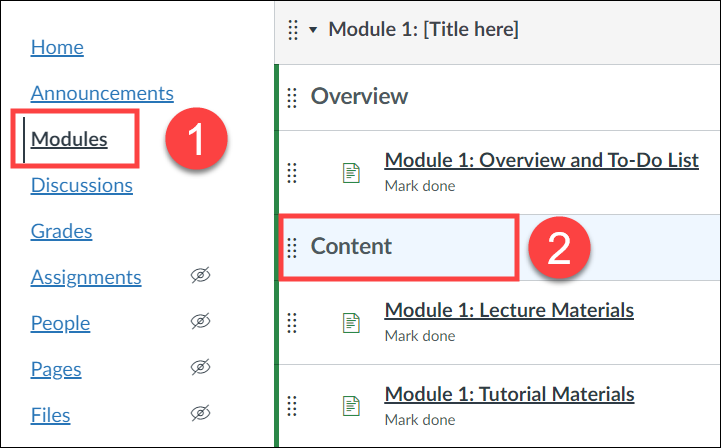Click drag handle for Tutorial Materials row
The width and height of the screenshot is (721, 448).
[x=292, y=406]
